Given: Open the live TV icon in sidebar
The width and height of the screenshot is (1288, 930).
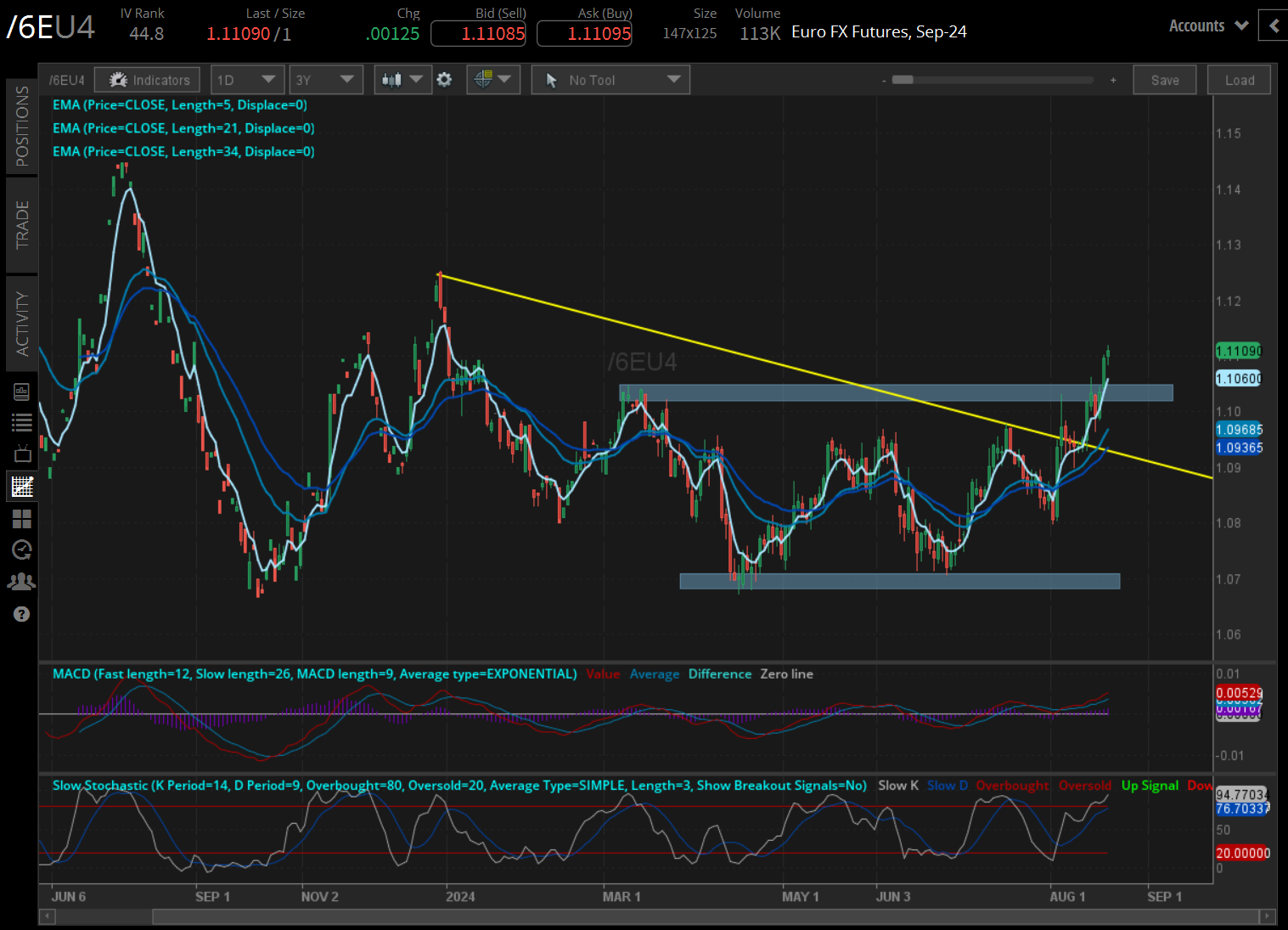Looking at the screenshot, I should tap(22, 454).
